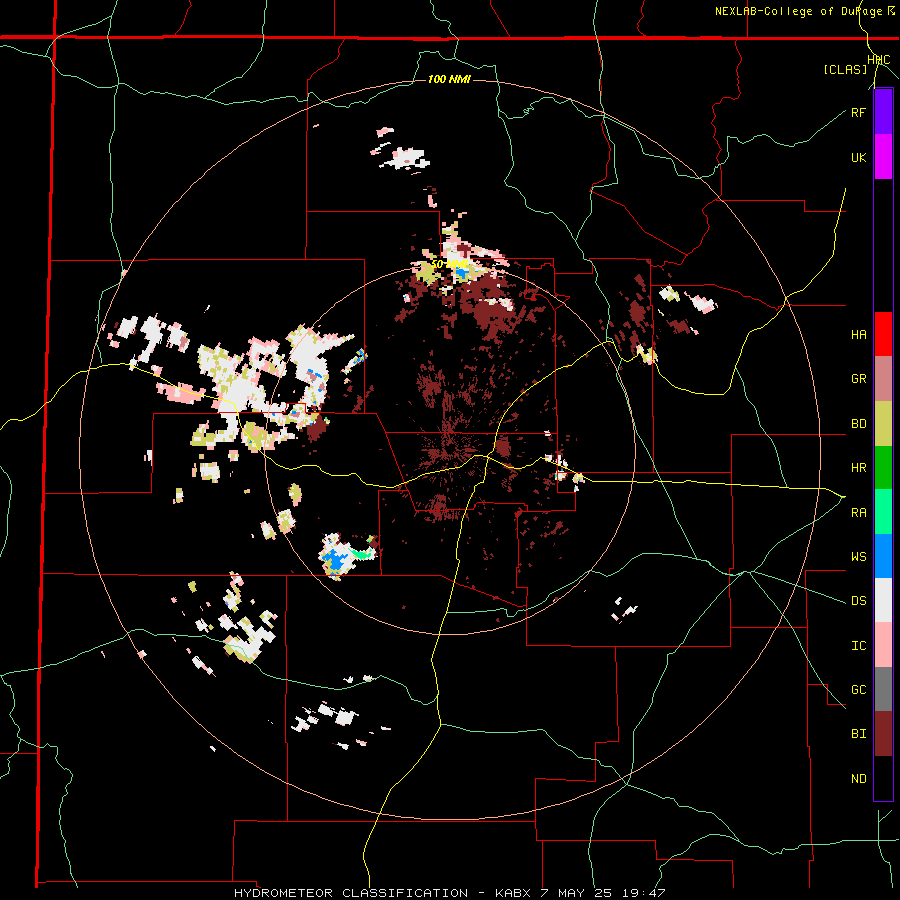Screen dimensions: 900x900
Task: Click the HHC label above legend
Action: tap(879, 60)
